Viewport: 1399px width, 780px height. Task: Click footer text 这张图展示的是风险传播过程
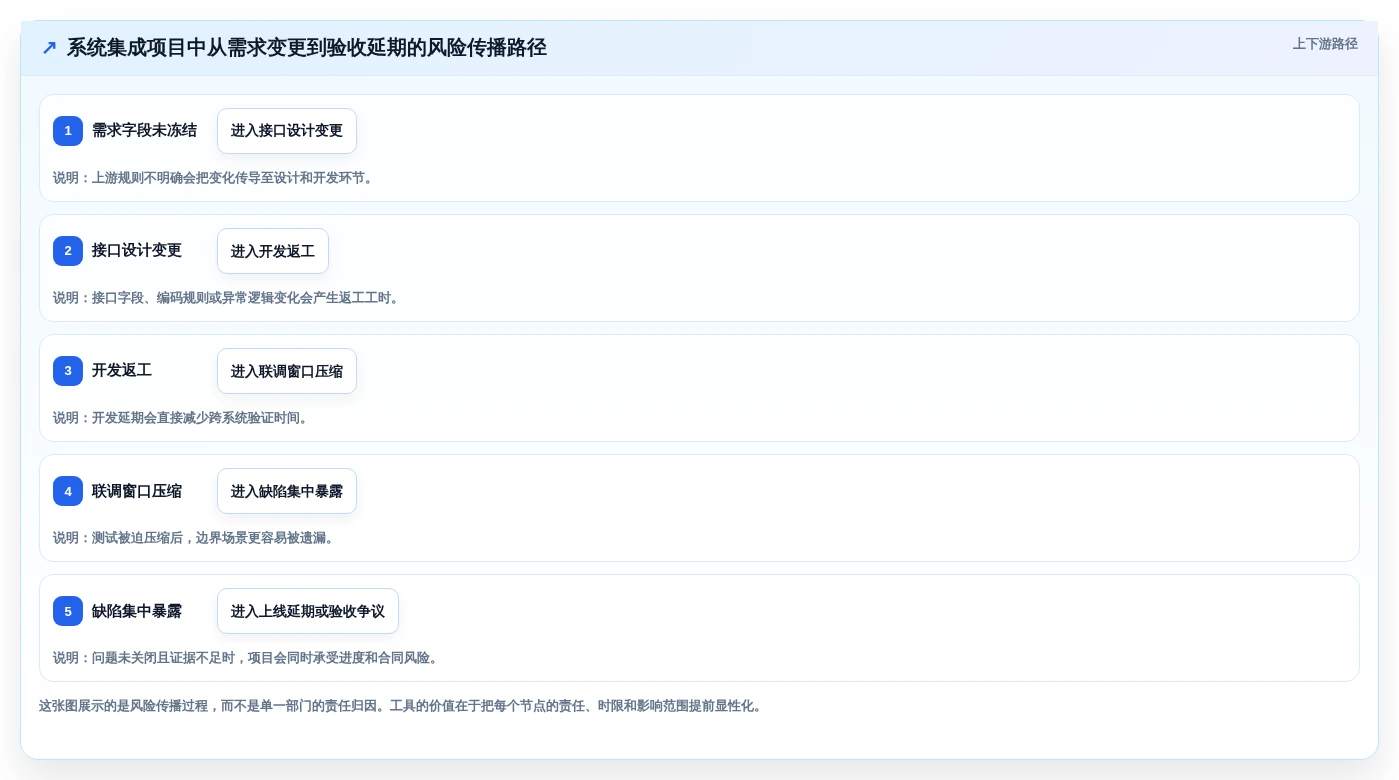(402, 706)
